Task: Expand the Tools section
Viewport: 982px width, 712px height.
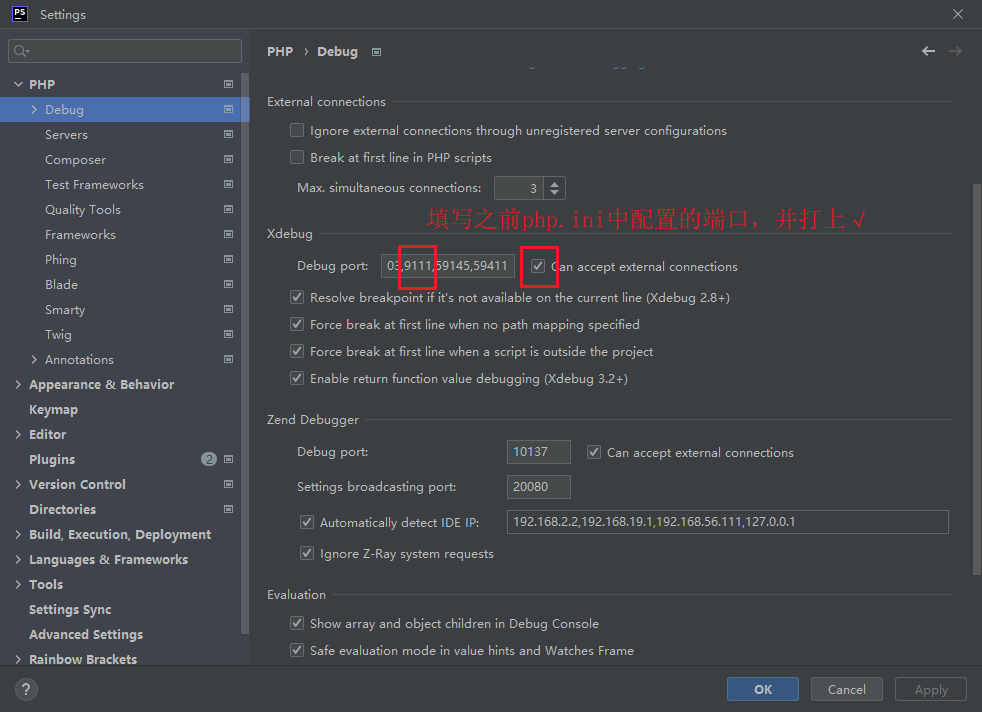Action: click(x=18, y=585)
